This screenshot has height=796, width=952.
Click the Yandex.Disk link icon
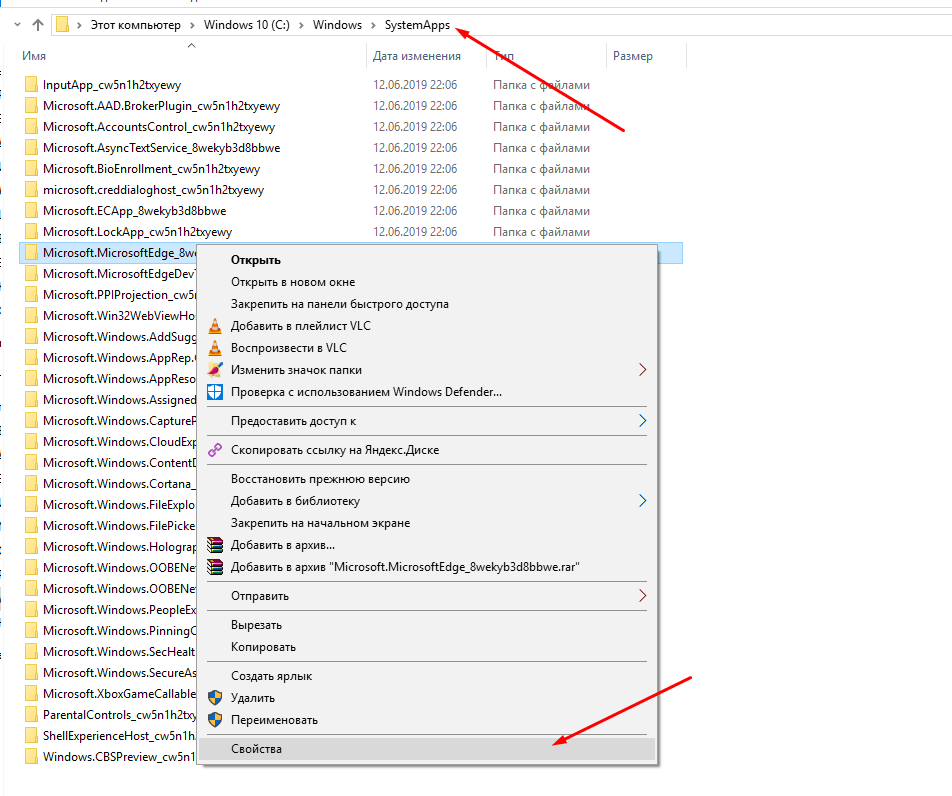coord(215,450)
